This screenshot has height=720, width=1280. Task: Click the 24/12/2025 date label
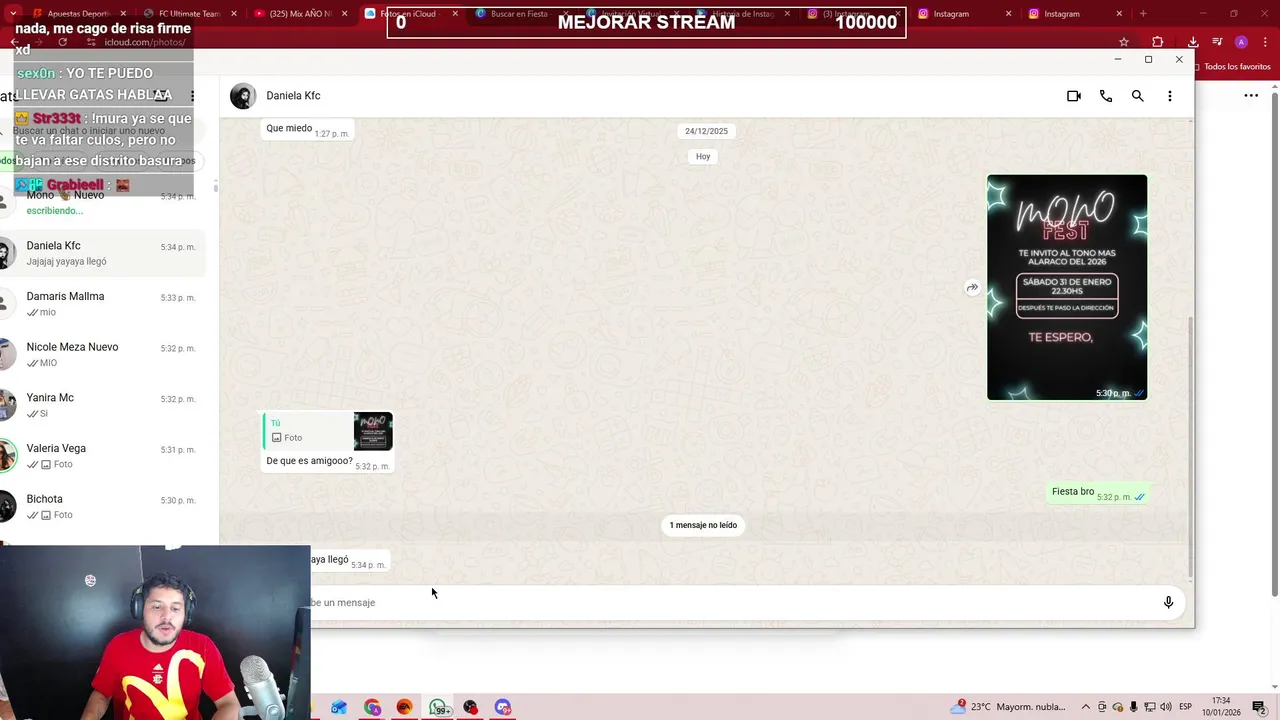(x=706, y=131)
